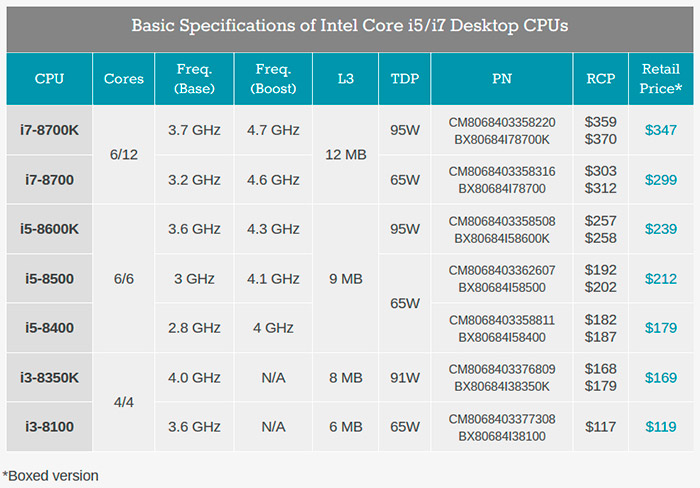
Task: Select the $169 retail price
Action: coord(661,378)
